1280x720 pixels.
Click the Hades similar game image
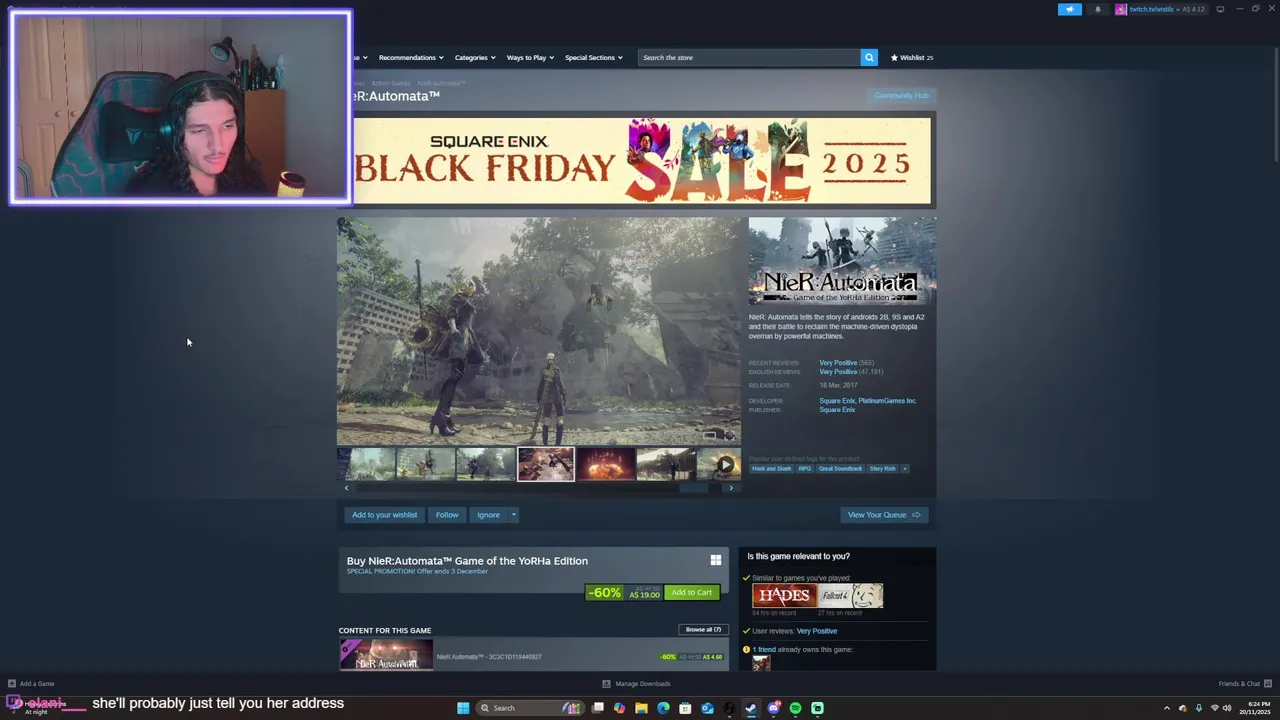[x=784, y=596]
